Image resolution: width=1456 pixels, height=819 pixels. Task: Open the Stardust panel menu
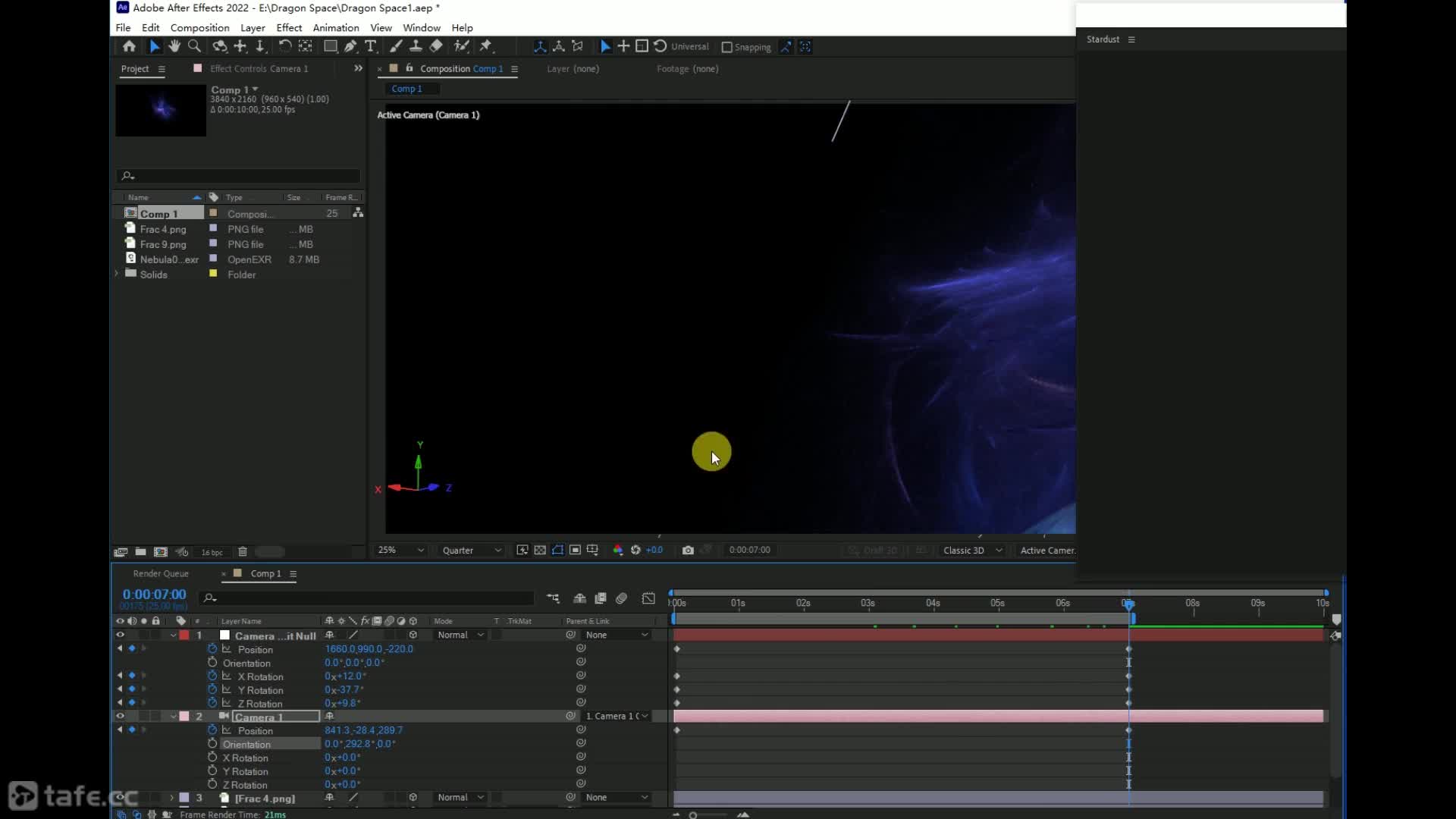tap(1131, 39)
